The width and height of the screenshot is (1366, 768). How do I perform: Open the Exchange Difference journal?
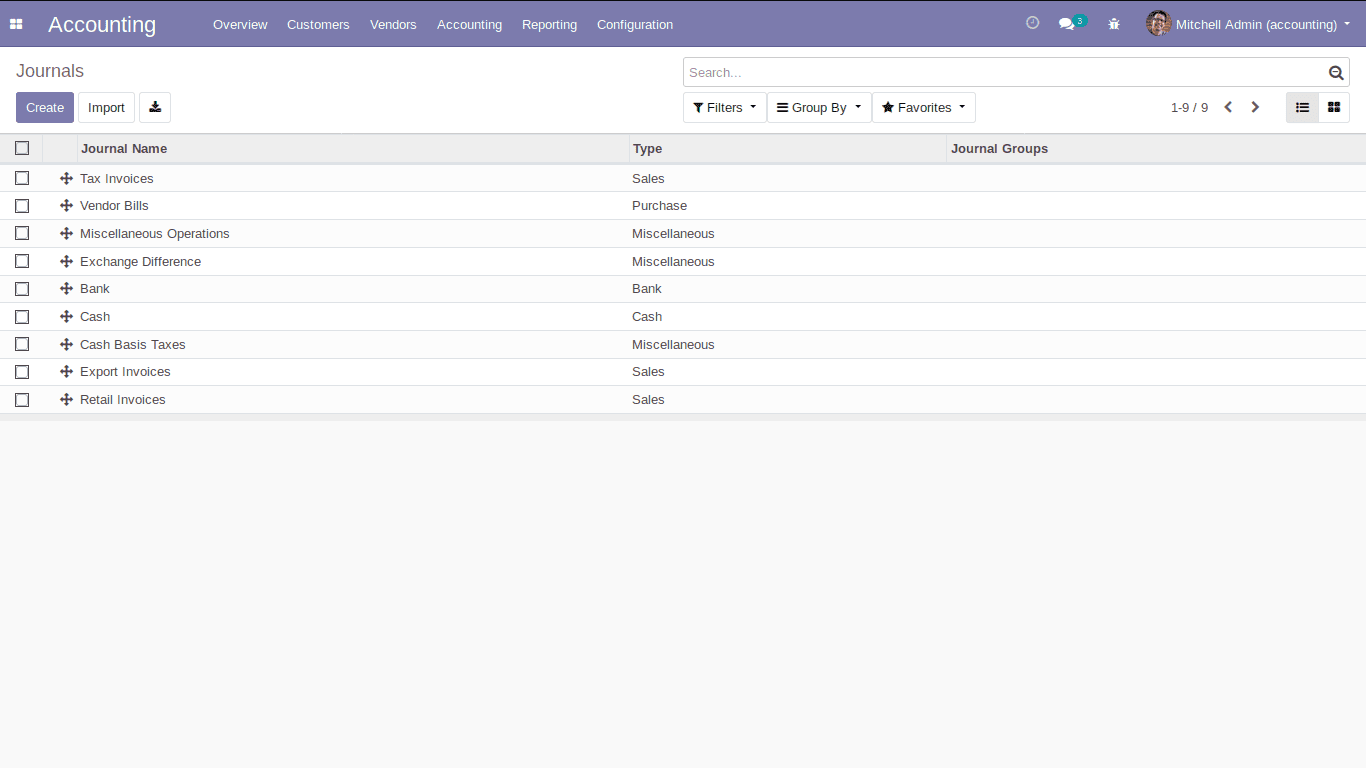[140, 261]
